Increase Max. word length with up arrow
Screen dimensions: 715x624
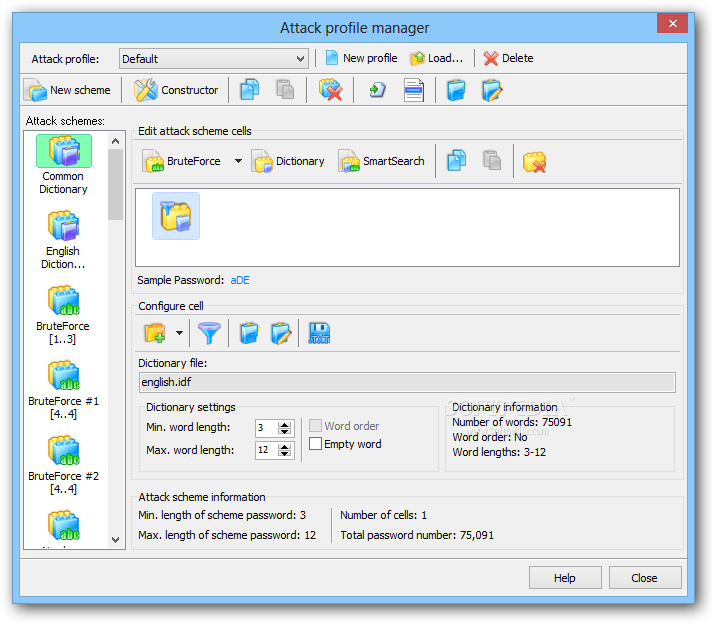(285, 447)
